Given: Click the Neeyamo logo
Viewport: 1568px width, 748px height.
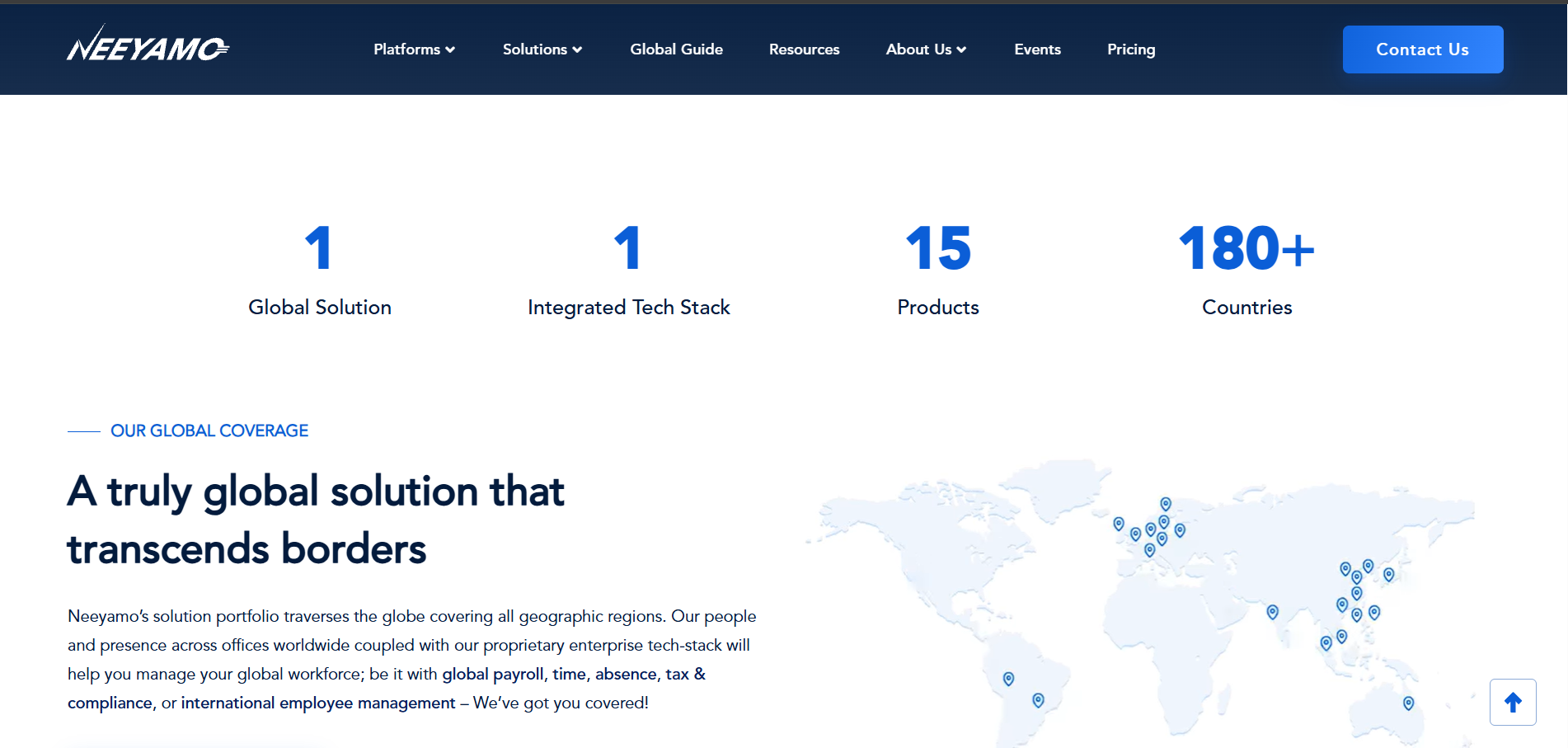Looking at the screenshot, I should [148, 45].
